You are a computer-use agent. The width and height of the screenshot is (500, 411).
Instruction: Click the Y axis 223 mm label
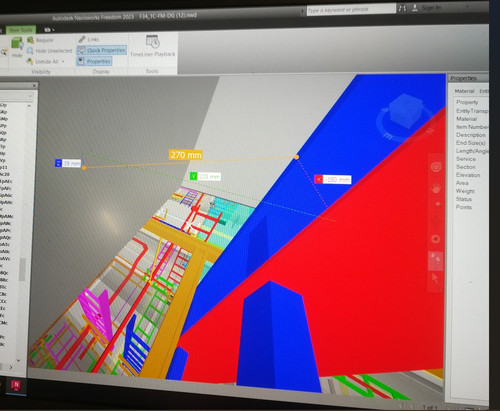click(x=205, y=176)
